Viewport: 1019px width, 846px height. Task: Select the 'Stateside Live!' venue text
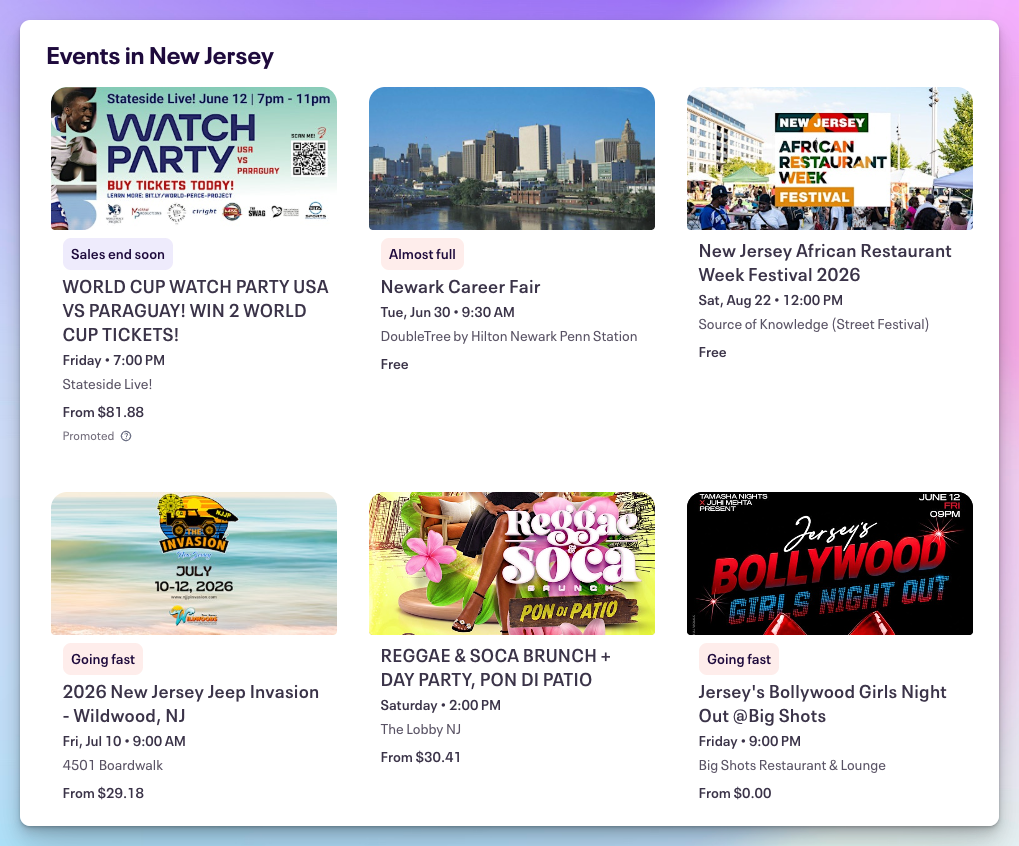tap(107, 384)
